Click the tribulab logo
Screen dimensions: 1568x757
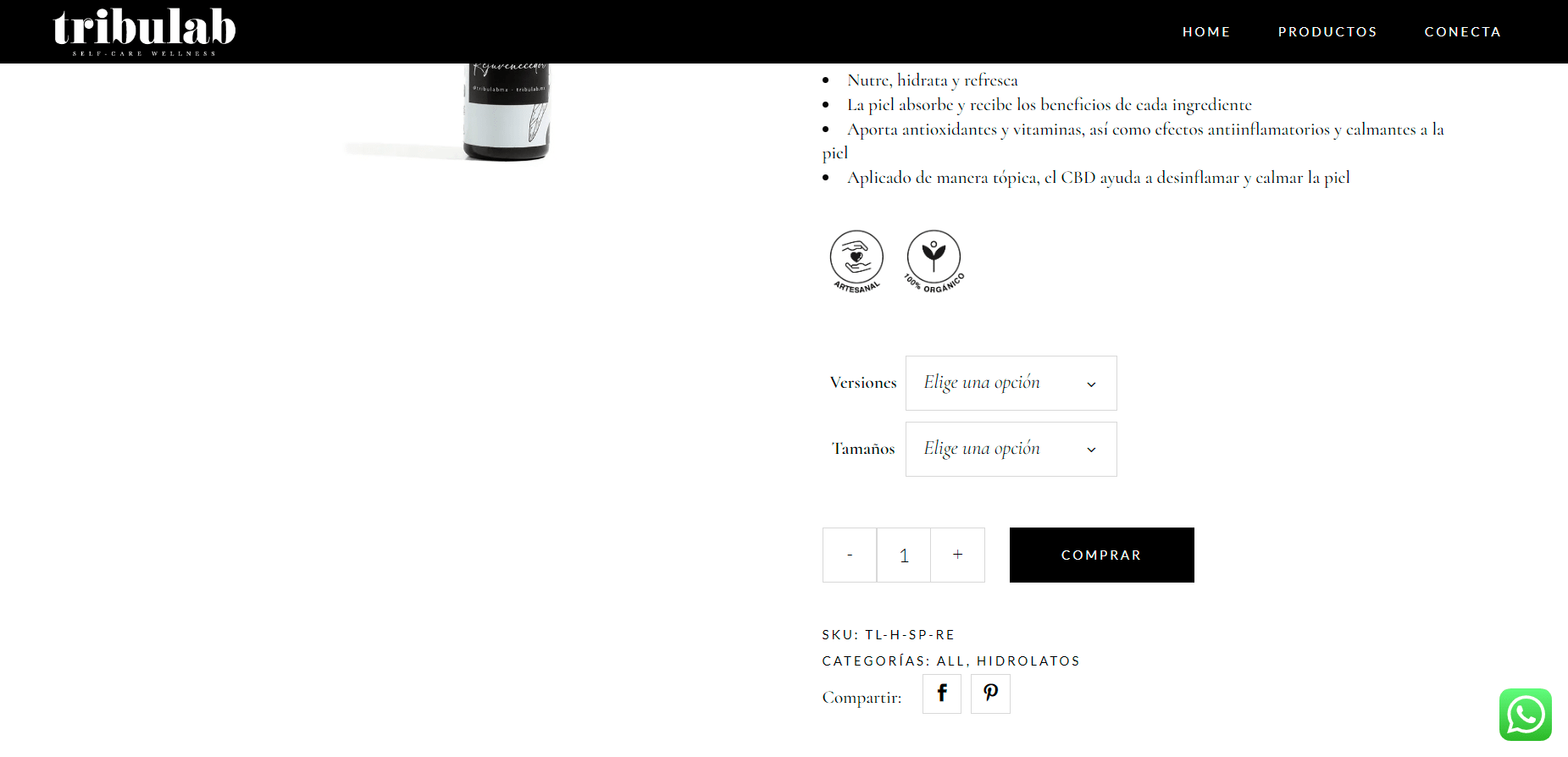click(x=144, y=32)
